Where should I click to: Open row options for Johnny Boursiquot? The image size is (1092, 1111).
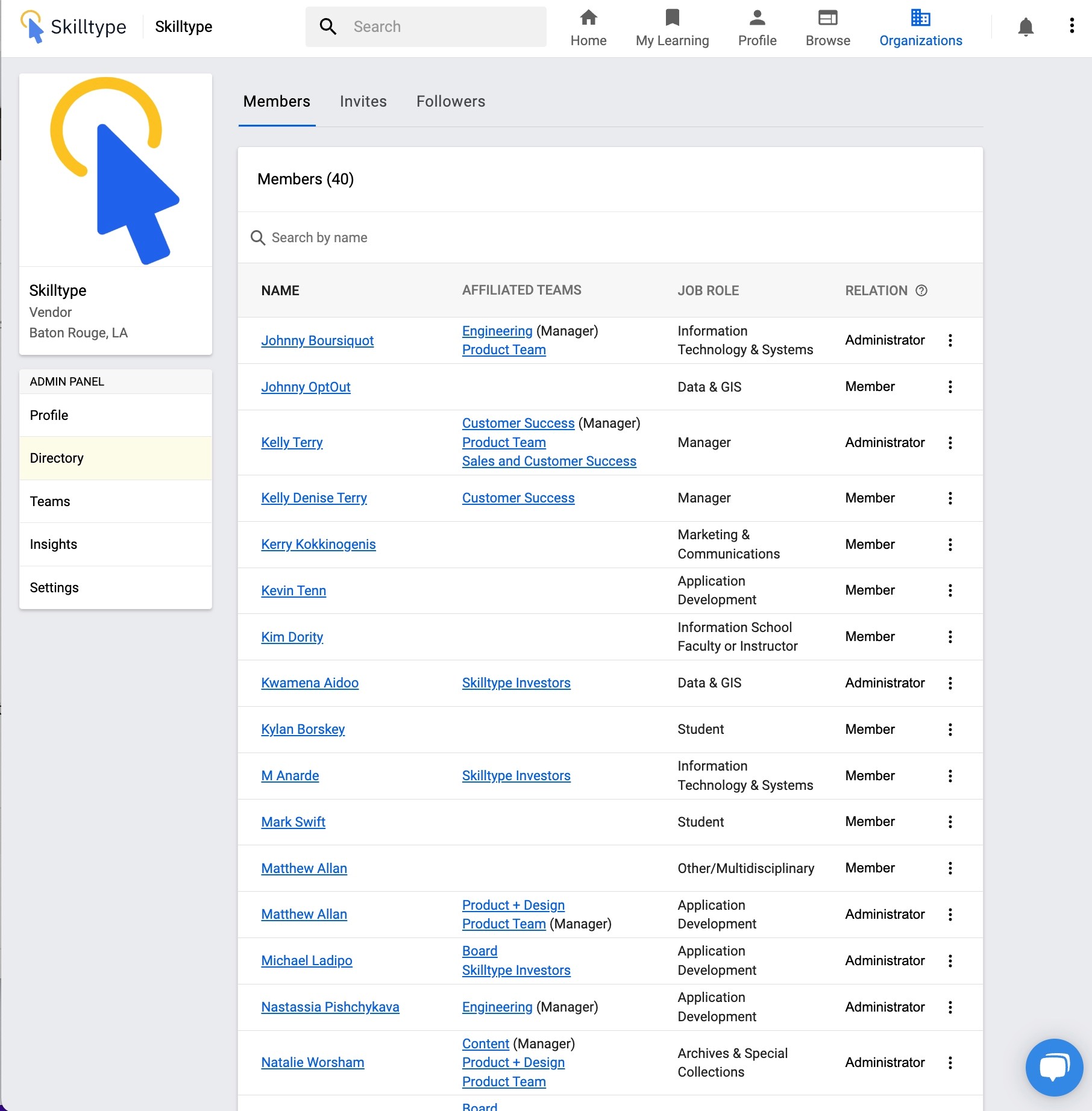click(950, 340)
